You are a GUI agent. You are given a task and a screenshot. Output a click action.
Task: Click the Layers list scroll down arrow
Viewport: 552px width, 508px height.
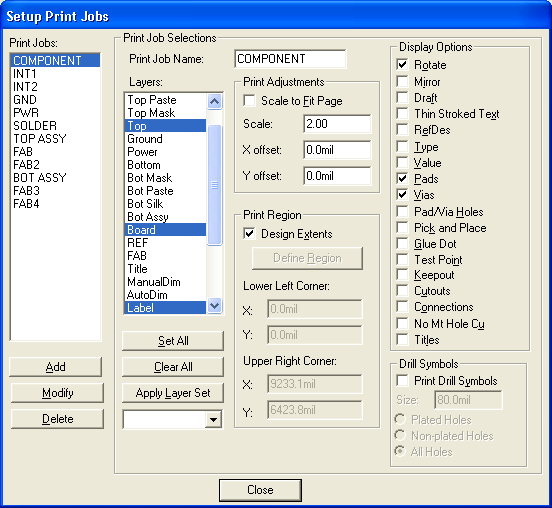pyautogui.click(x=214, y=305)
